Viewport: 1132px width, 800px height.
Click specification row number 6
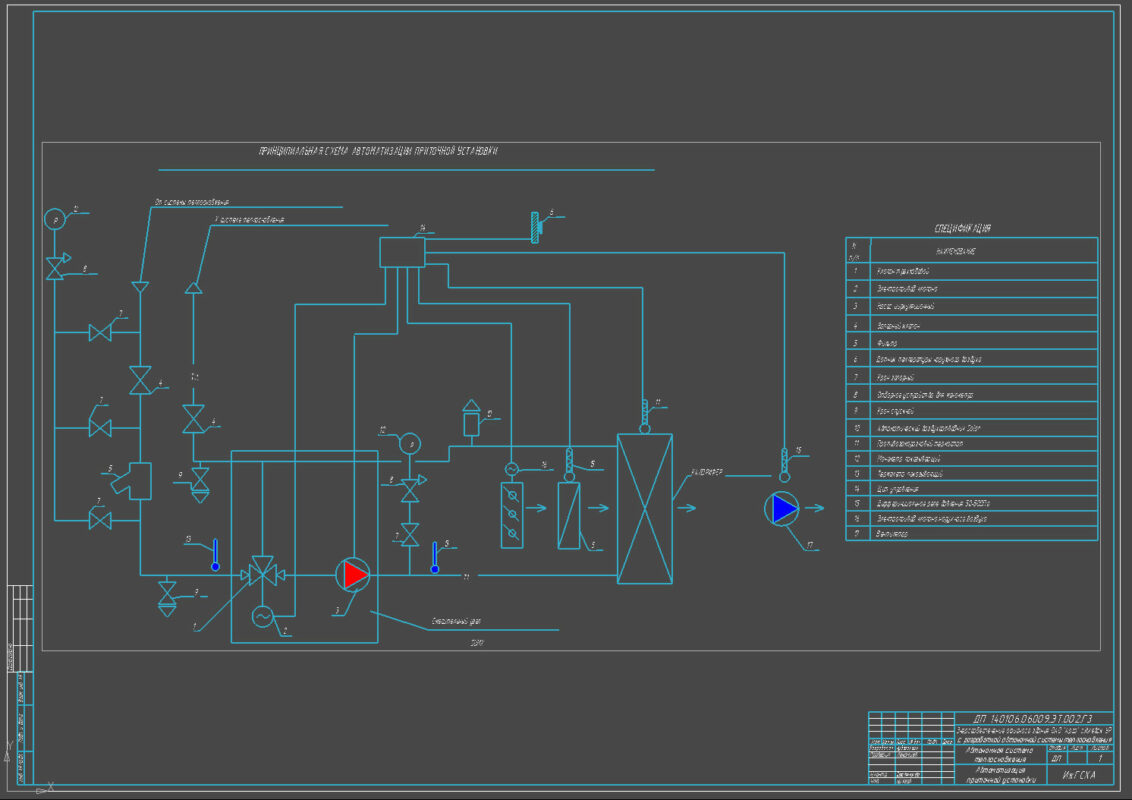(x=972, y=359)
